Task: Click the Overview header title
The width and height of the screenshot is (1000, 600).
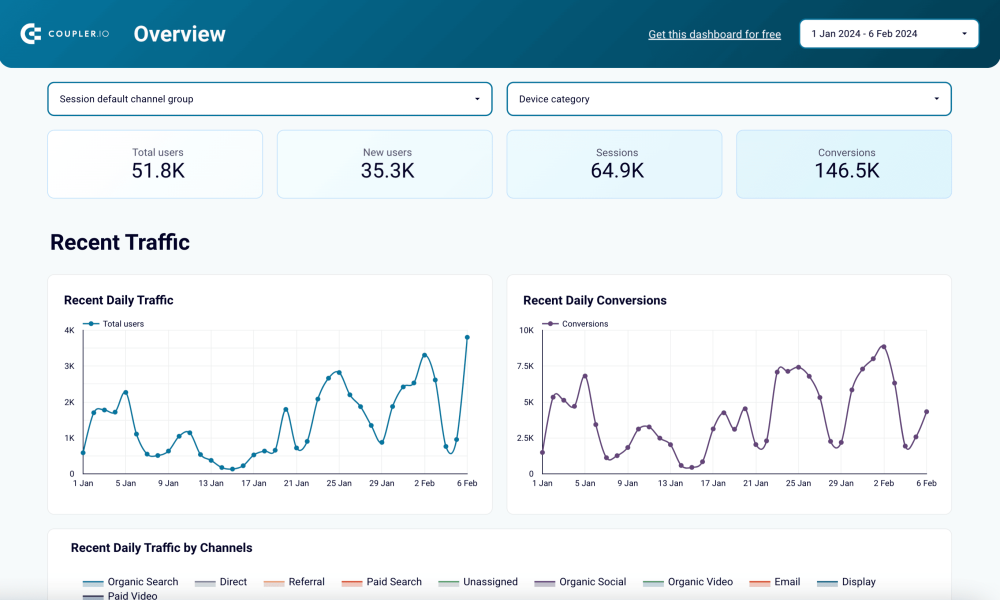Action: (x=179, y=33)
